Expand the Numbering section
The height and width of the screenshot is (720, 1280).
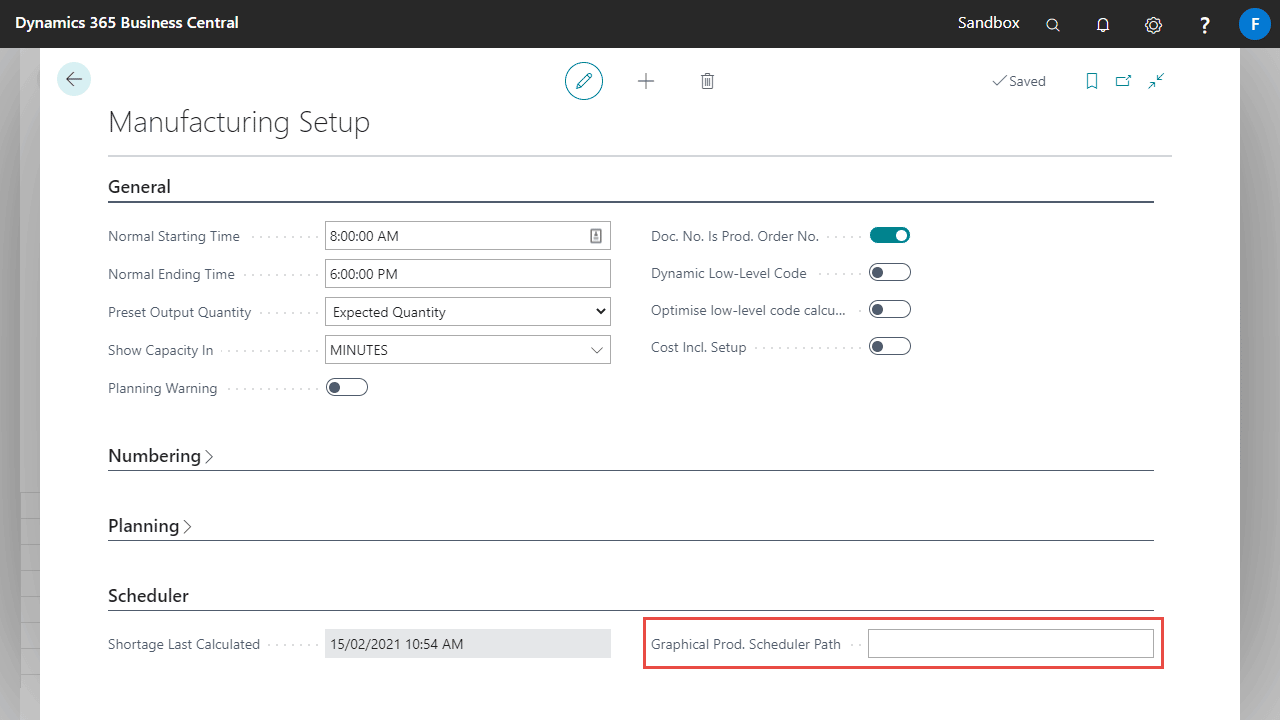coord(161,456)
